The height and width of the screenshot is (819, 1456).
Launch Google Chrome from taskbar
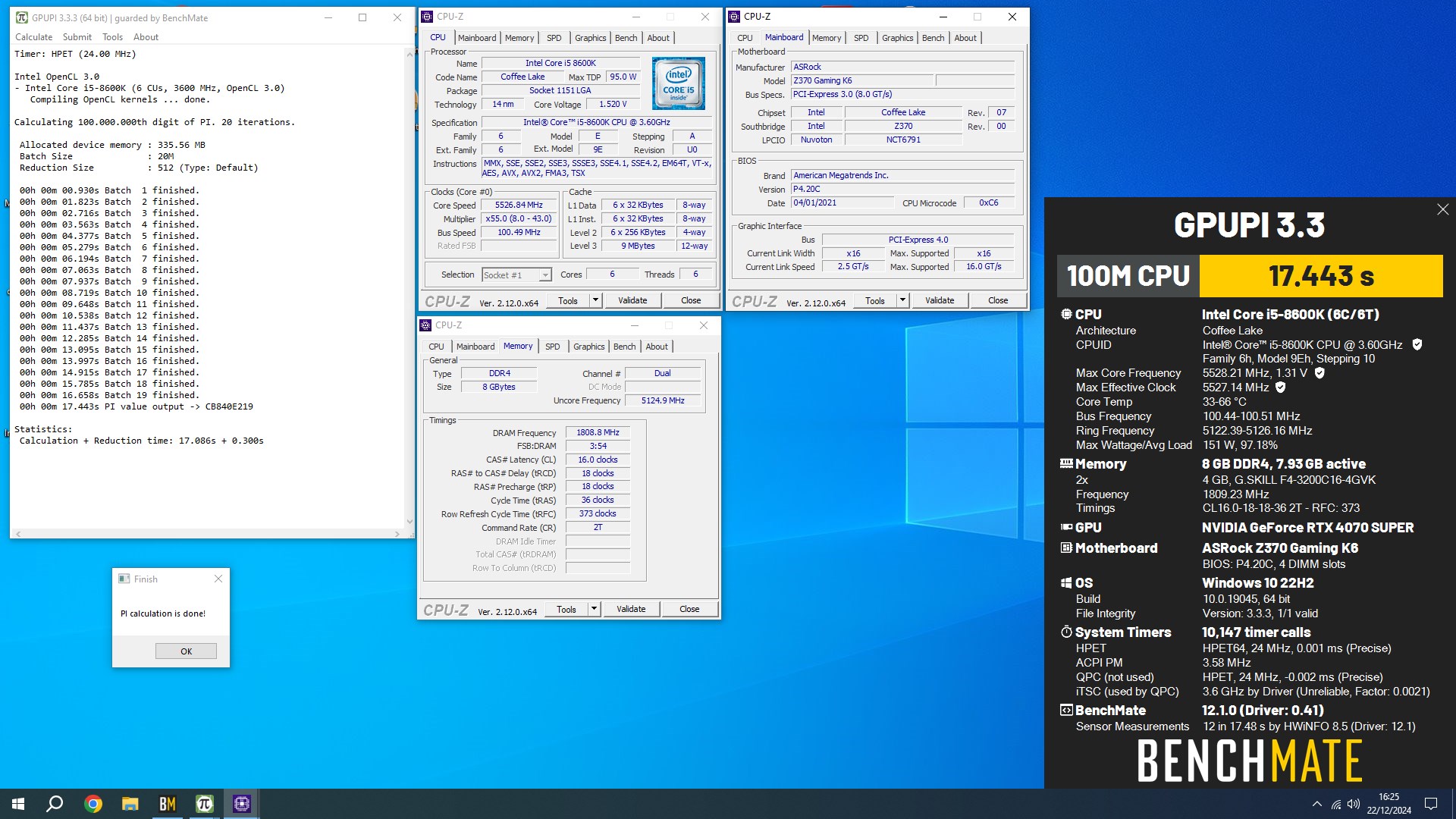93,804
